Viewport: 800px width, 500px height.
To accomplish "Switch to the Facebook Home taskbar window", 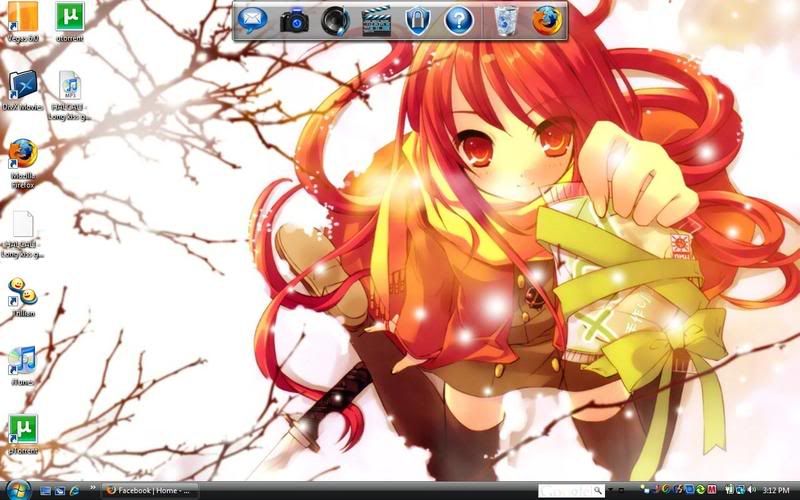I will 150,491.
